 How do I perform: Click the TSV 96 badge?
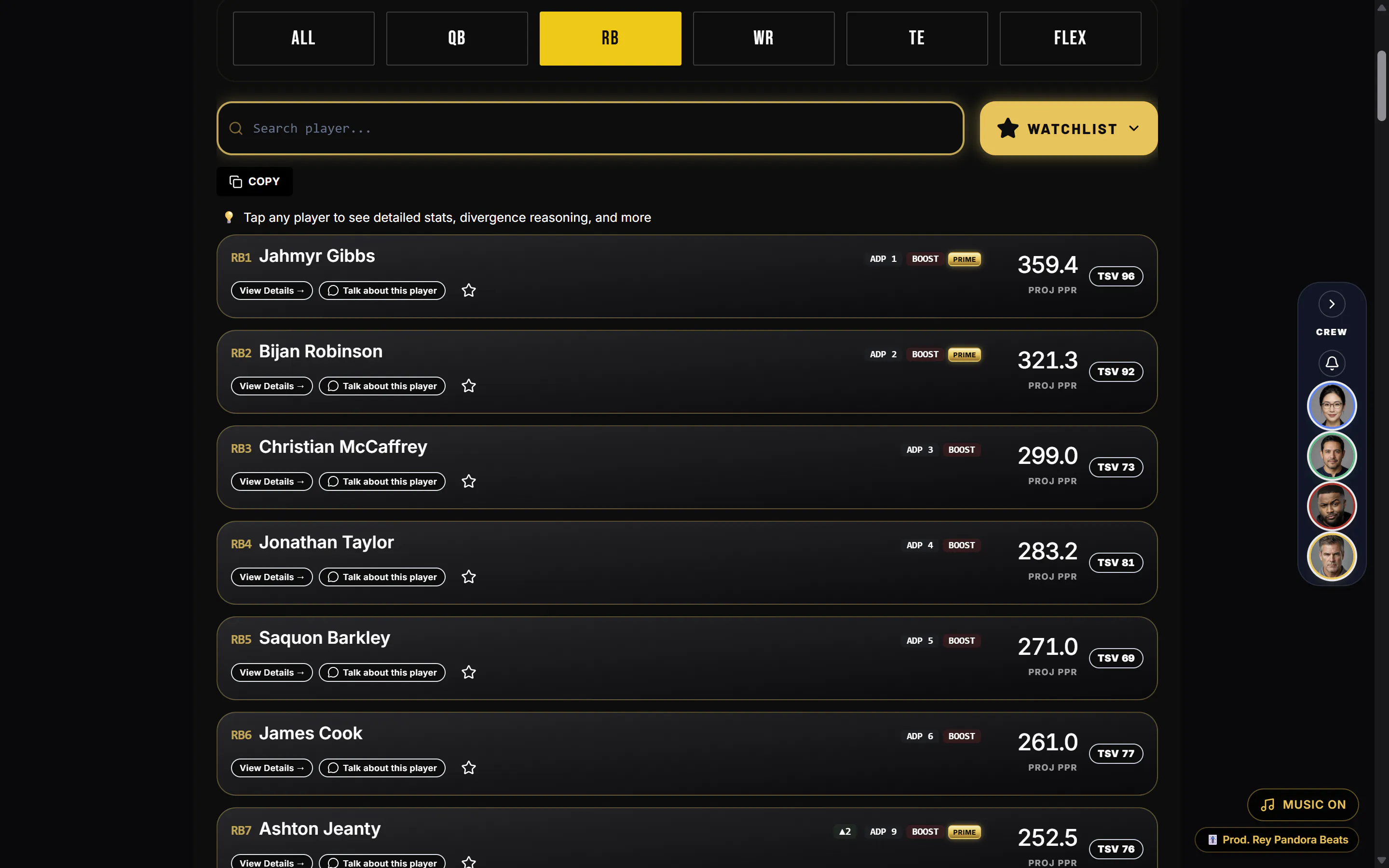pyautogui.click(x=1115, y=276)
